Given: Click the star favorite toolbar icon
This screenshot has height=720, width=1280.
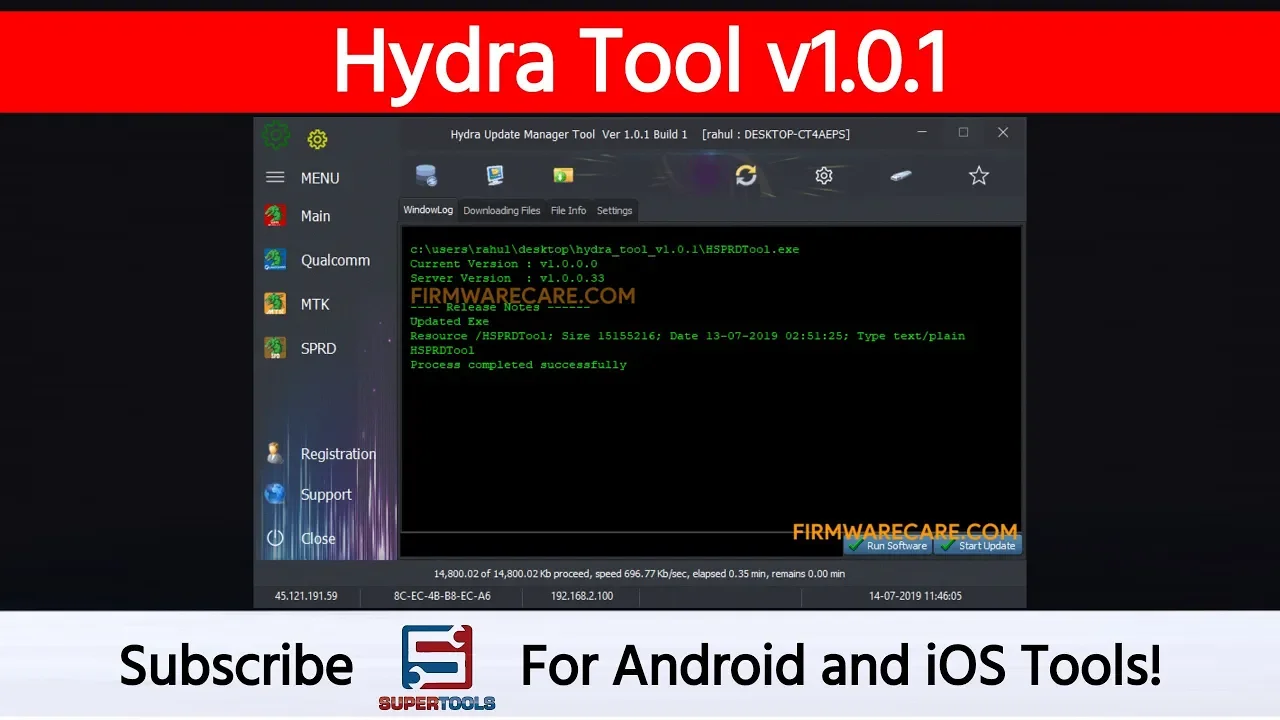Looking at the screenshot, I should pos(979,175).
